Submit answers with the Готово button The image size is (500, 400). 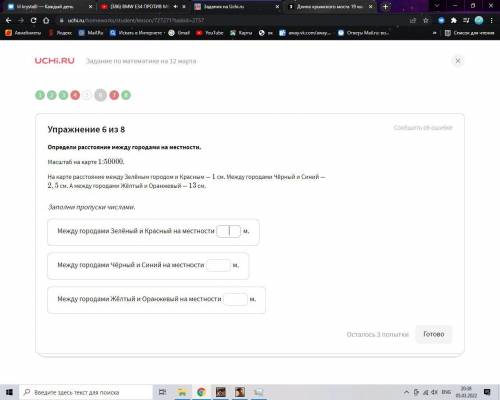[x=434, y=334]
